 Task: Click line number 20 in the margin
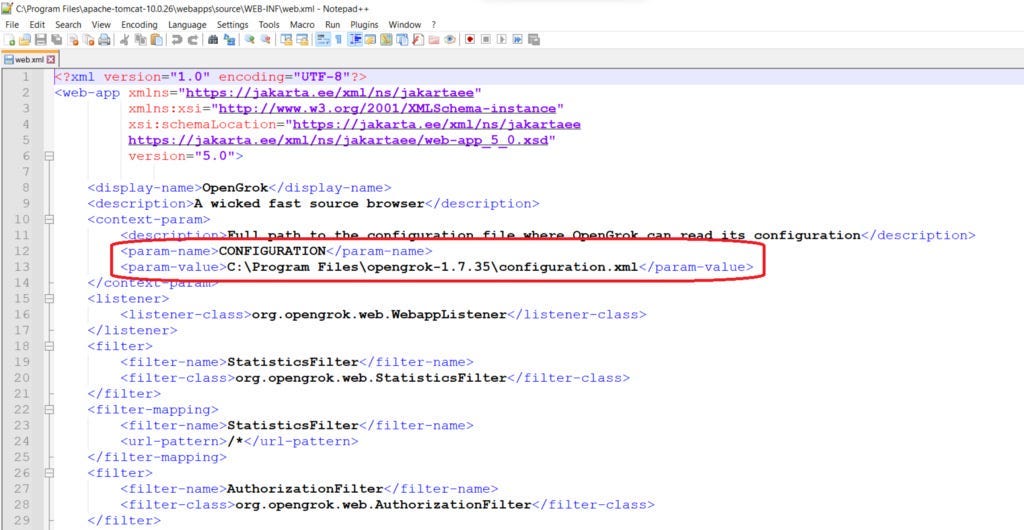tap(21, 378)
